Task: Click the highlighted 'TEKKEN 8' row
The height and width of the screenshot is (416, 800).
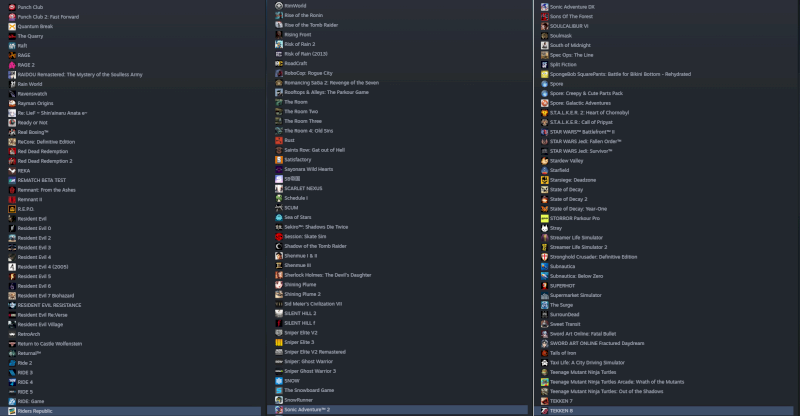Action: 663,410
